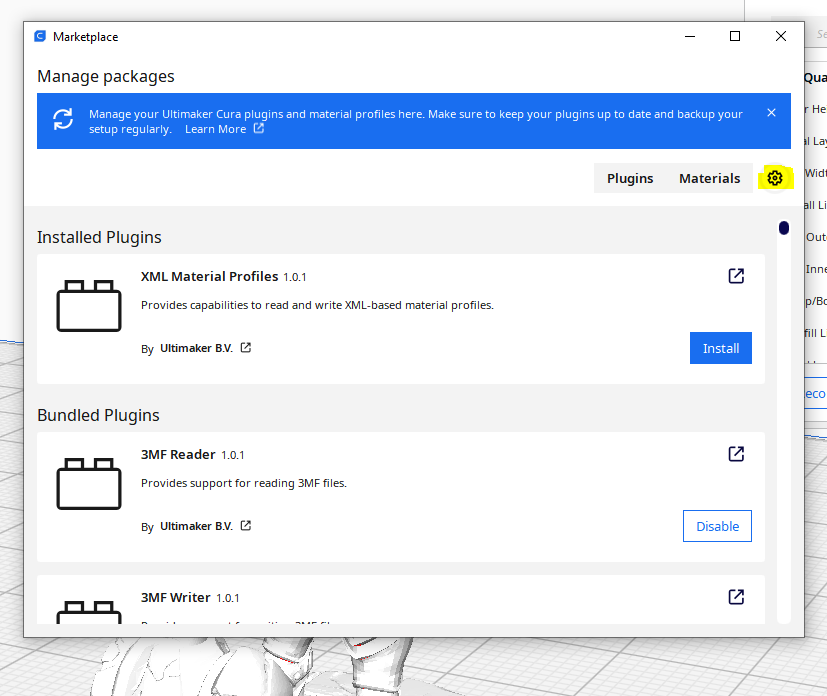
Task: Close the Marketplace window
Action: (781, 36)
